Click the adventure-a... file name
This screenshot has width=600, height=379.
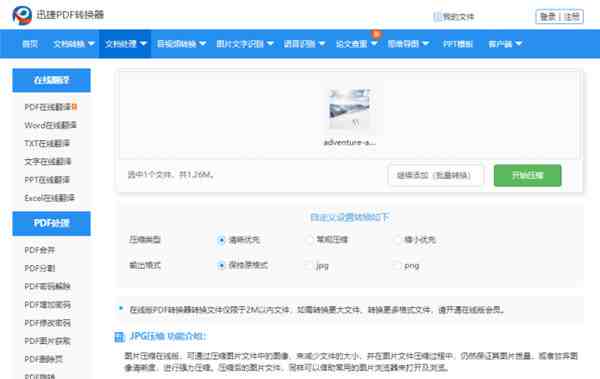coord(349,142)
